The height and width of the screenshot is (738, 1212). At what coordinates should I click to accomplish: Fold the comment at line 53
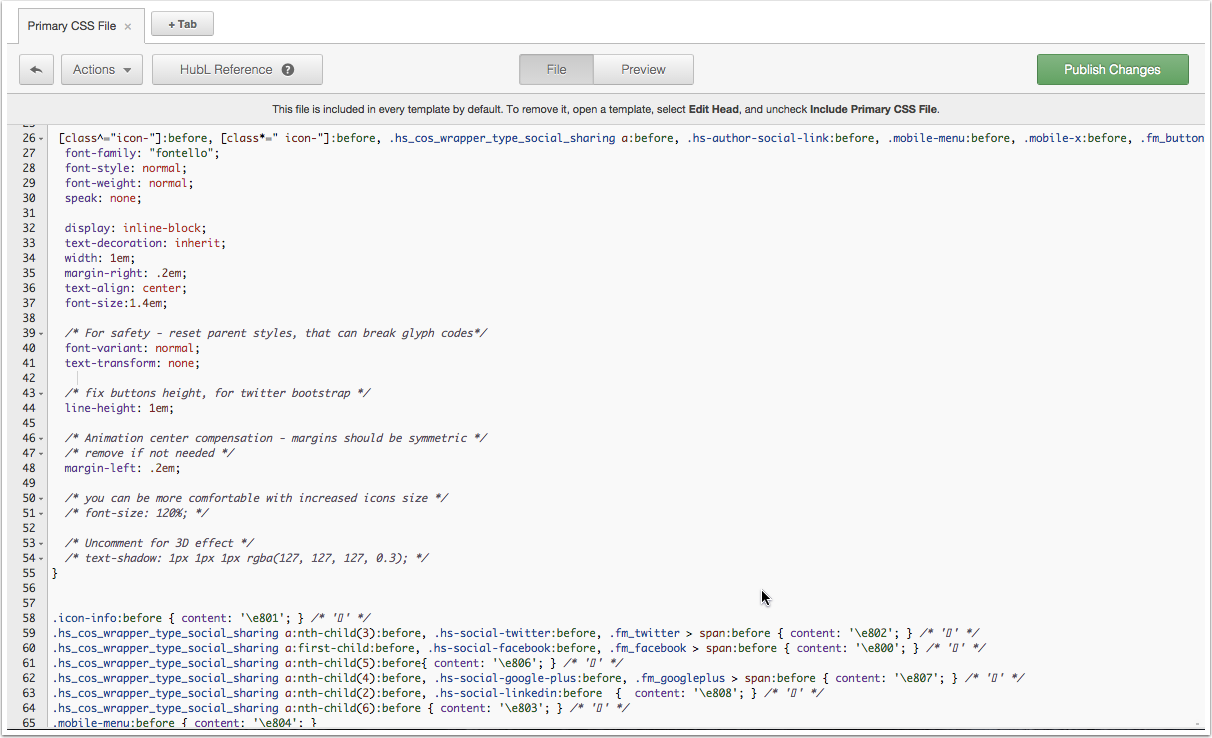point(41,544)
